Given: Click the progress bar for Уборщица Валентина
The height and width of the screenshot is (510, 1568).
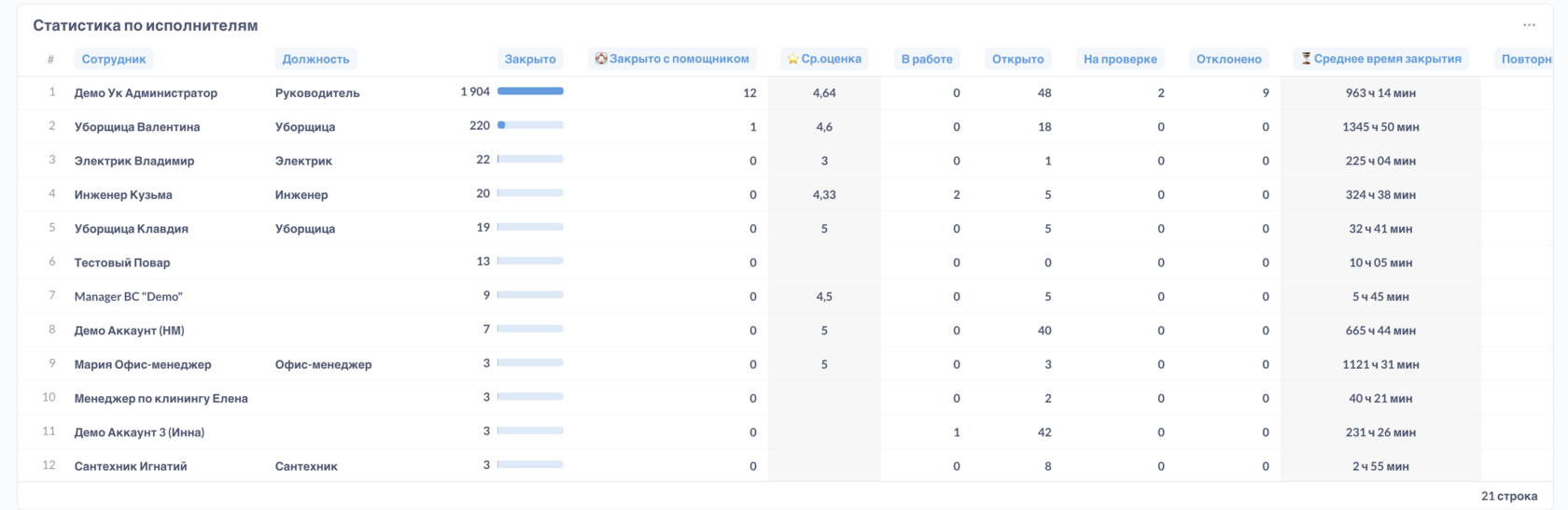Looking at the screenshot, I should tap(530, 125).
